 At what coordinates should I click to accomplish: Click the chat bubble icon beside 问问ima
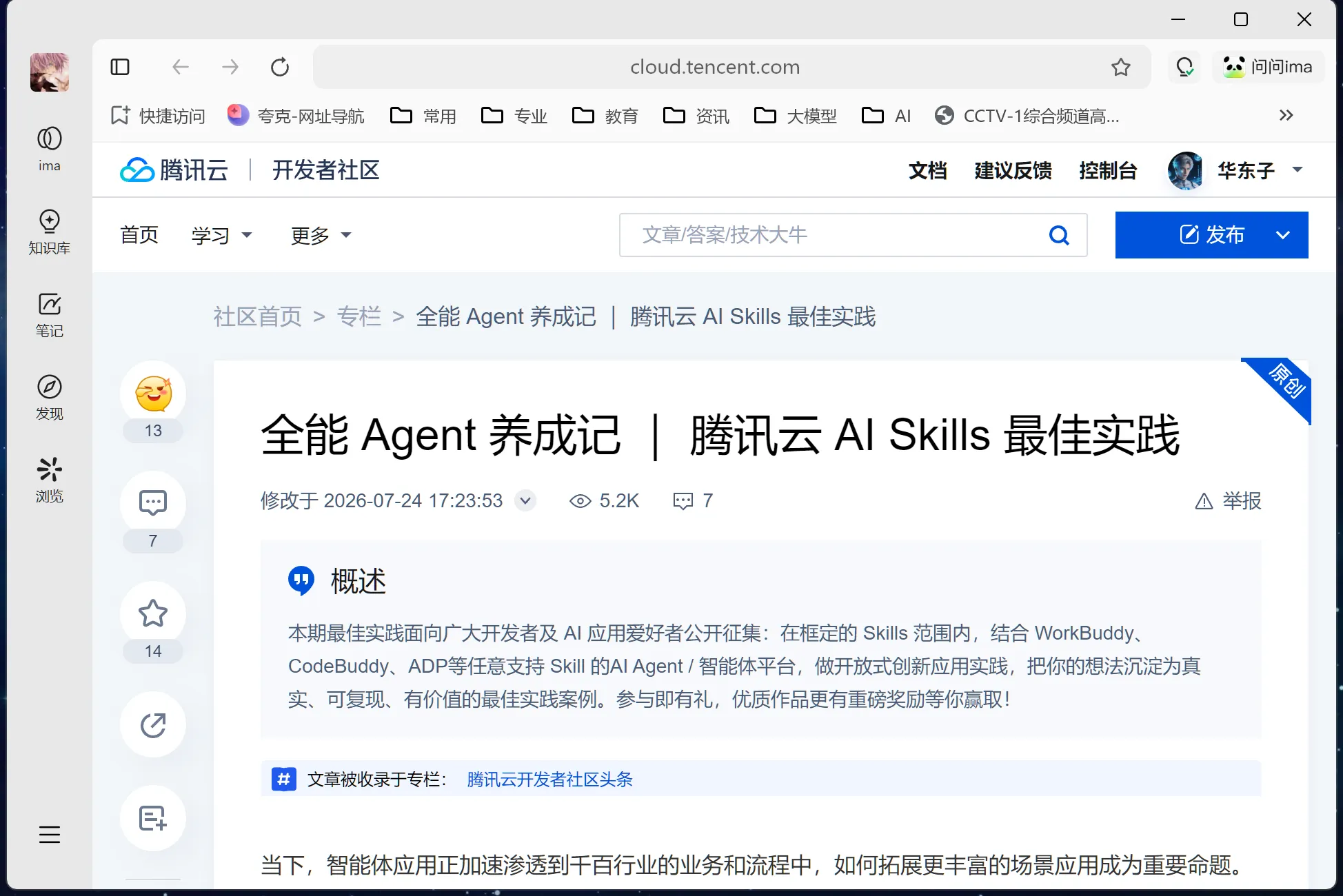[1184, 67]
